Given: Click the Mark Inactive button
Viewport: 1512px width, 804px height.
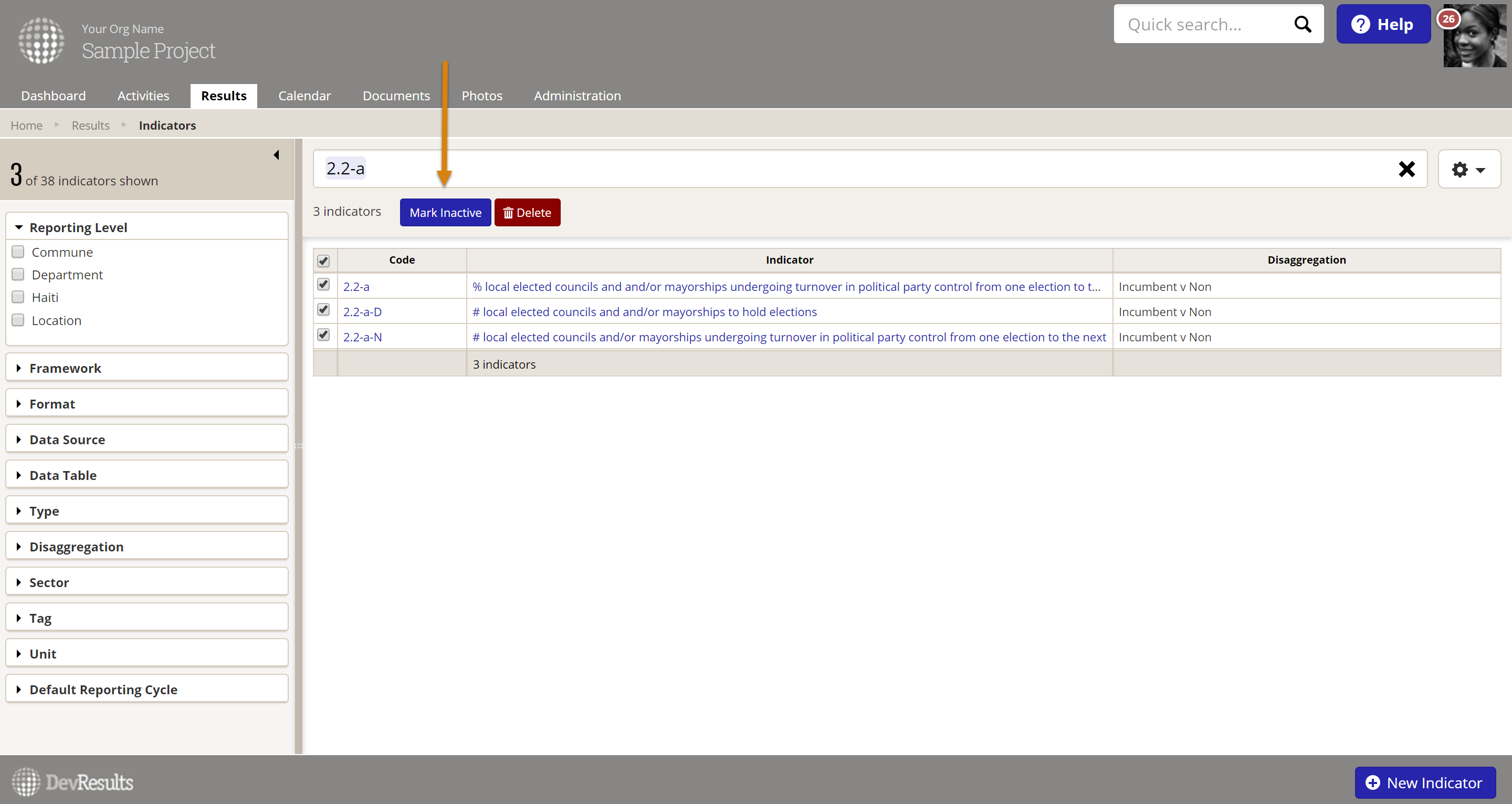Looking at the screenshot, I should tap(445, 213).
